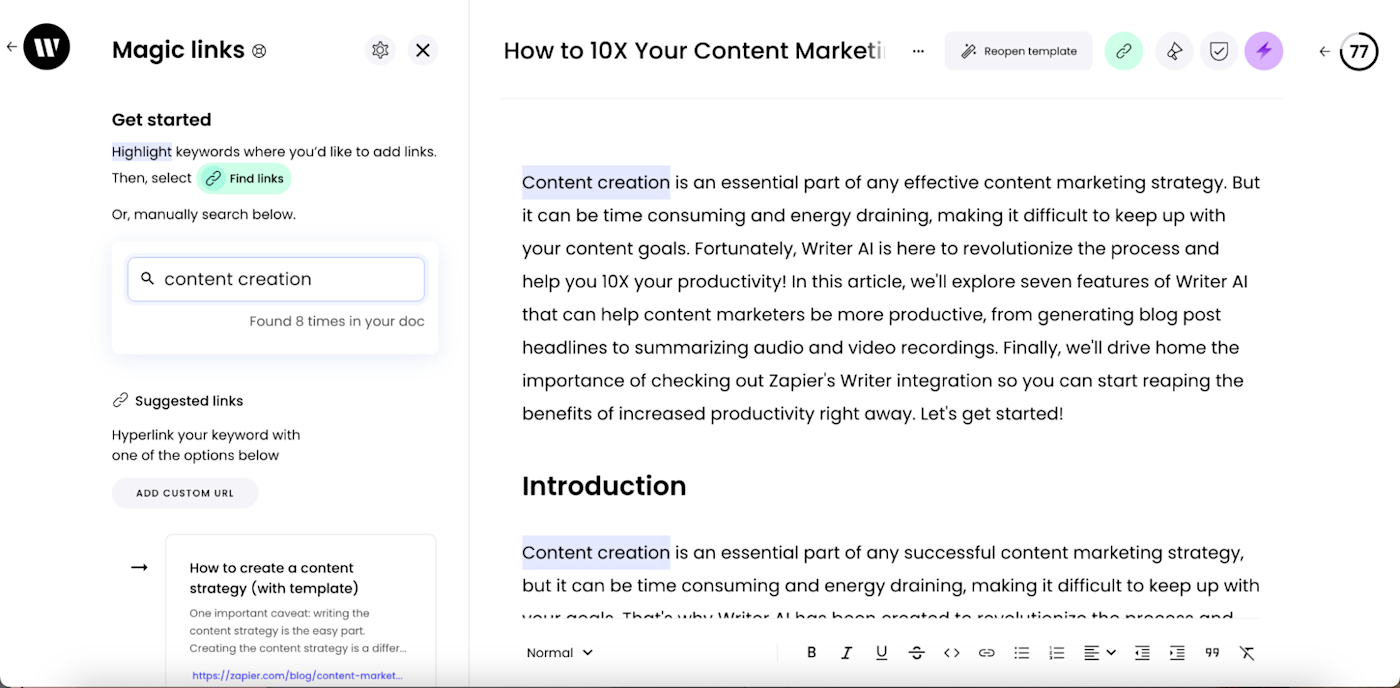
Task: Go back using the left arrow beside the logo
Action: click(x=12, y=46)
